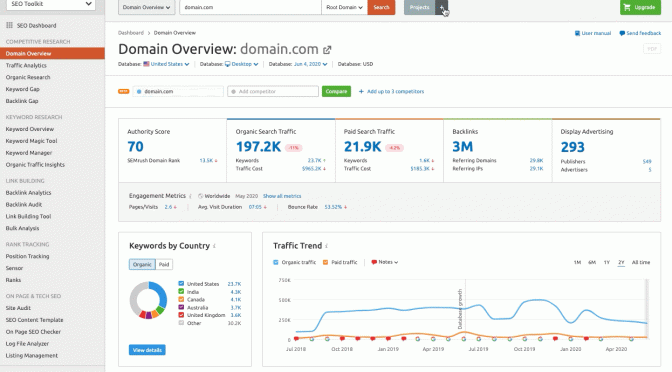This screenshot has width=672, height=372.
Task: Select Traffic Analytics in the sidebar
Action: click(x=26, y=66)
